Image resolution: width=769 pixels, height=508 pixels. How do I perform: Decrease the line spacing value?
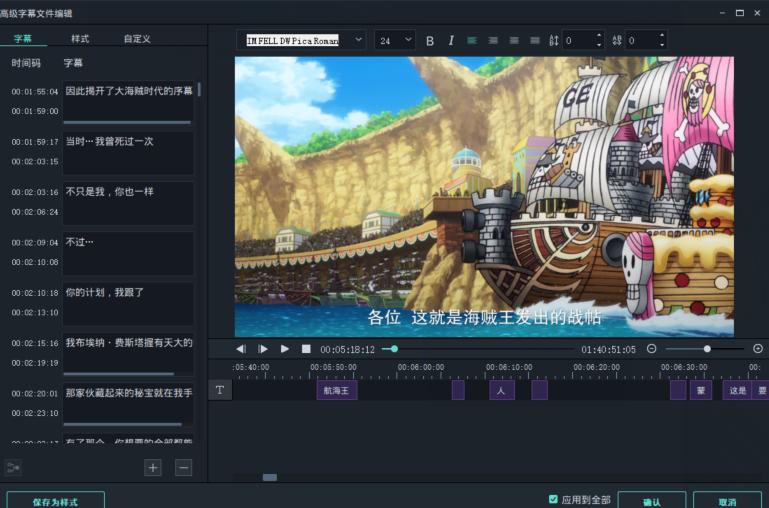click(599, 45)
